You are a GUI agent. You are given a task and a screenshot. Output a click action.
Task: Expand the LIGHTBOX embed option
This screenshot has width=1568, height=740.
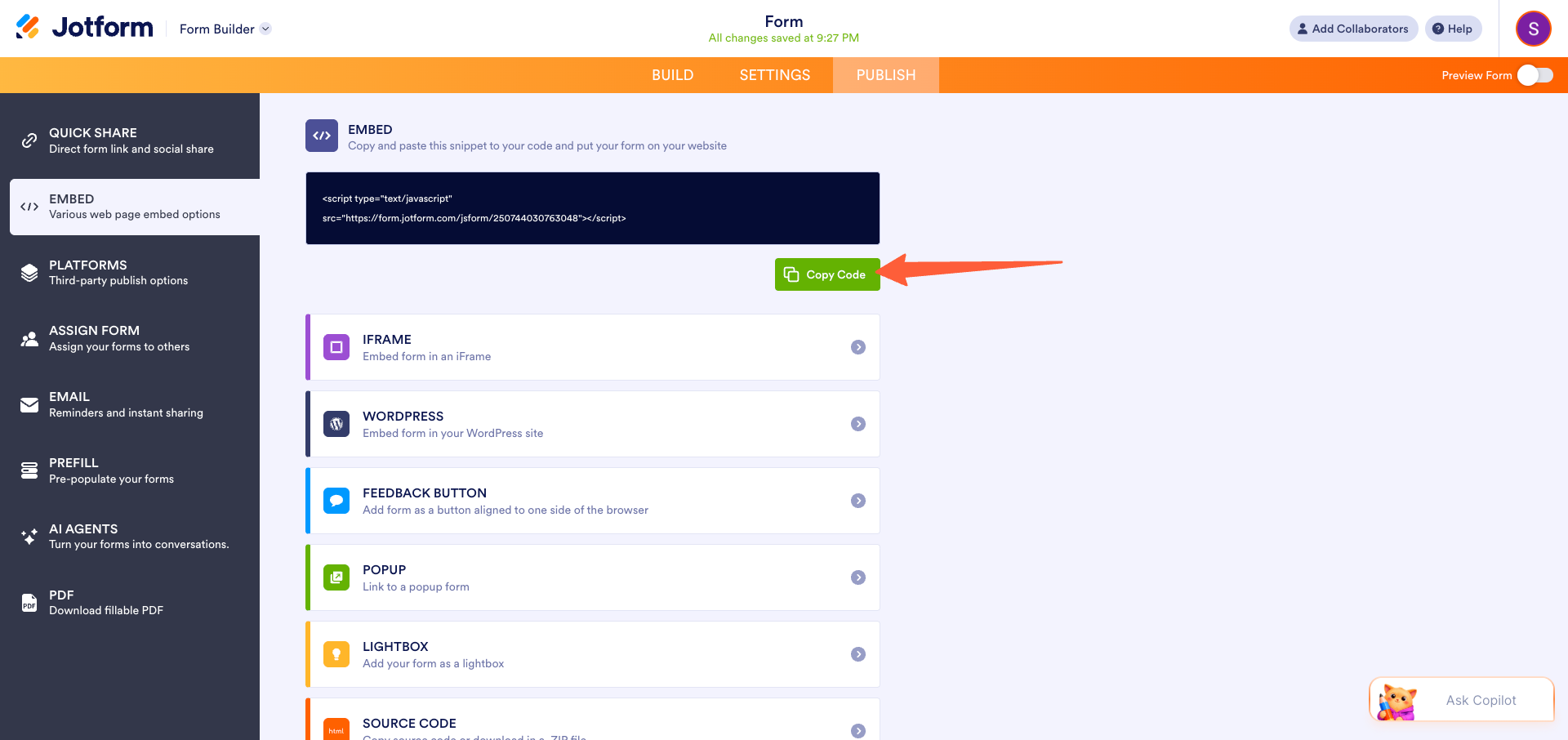coord(858,654)
